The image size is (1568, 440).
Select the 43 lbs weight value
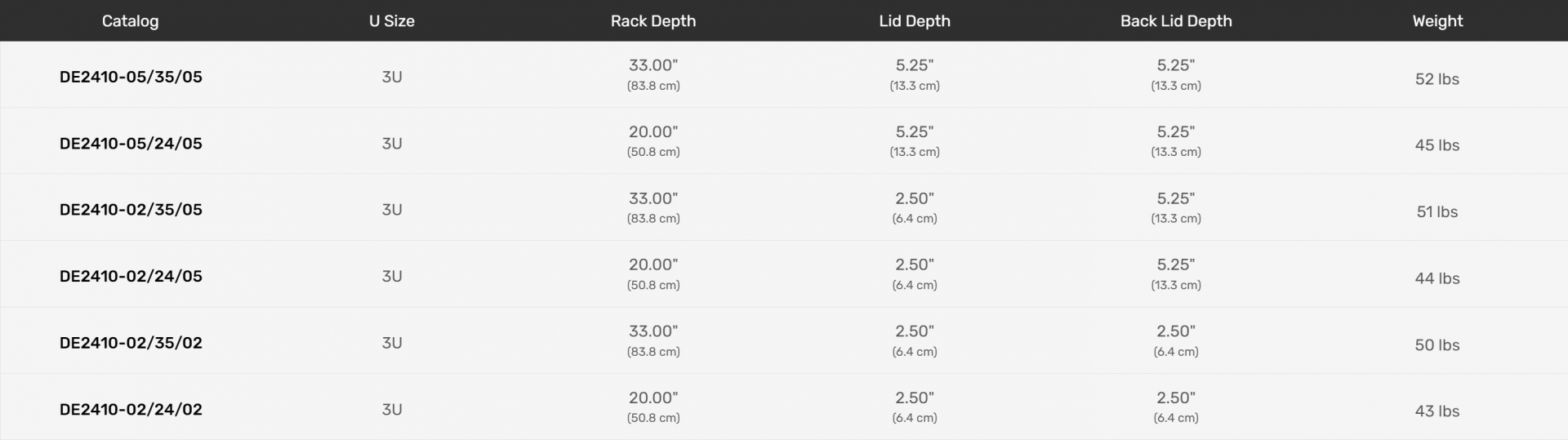tap(1437, 411)
